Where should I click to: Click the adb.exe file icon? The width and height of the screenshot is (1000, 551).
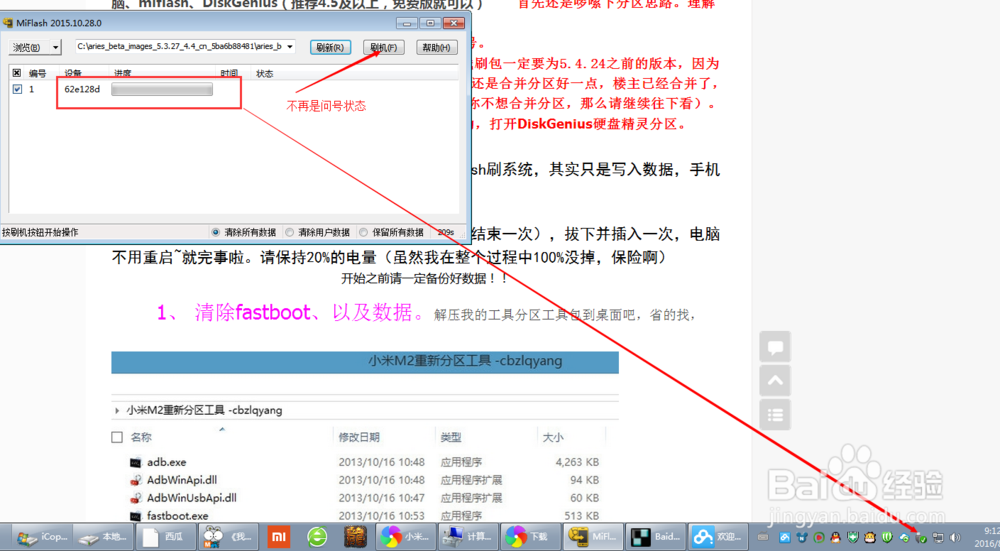(135, 462)
